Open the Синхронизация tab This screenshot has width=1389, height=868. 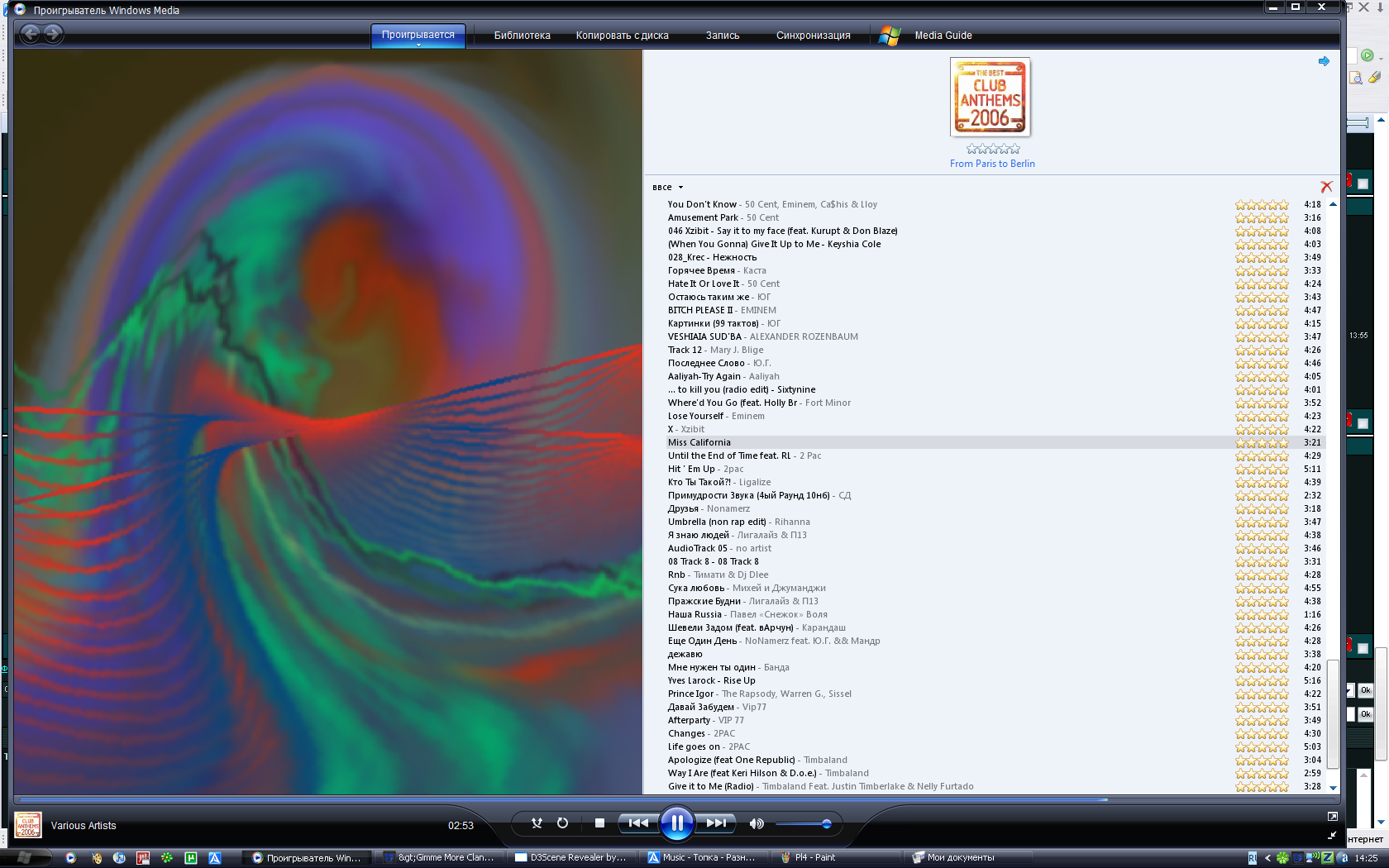click(x=813, y=36)
